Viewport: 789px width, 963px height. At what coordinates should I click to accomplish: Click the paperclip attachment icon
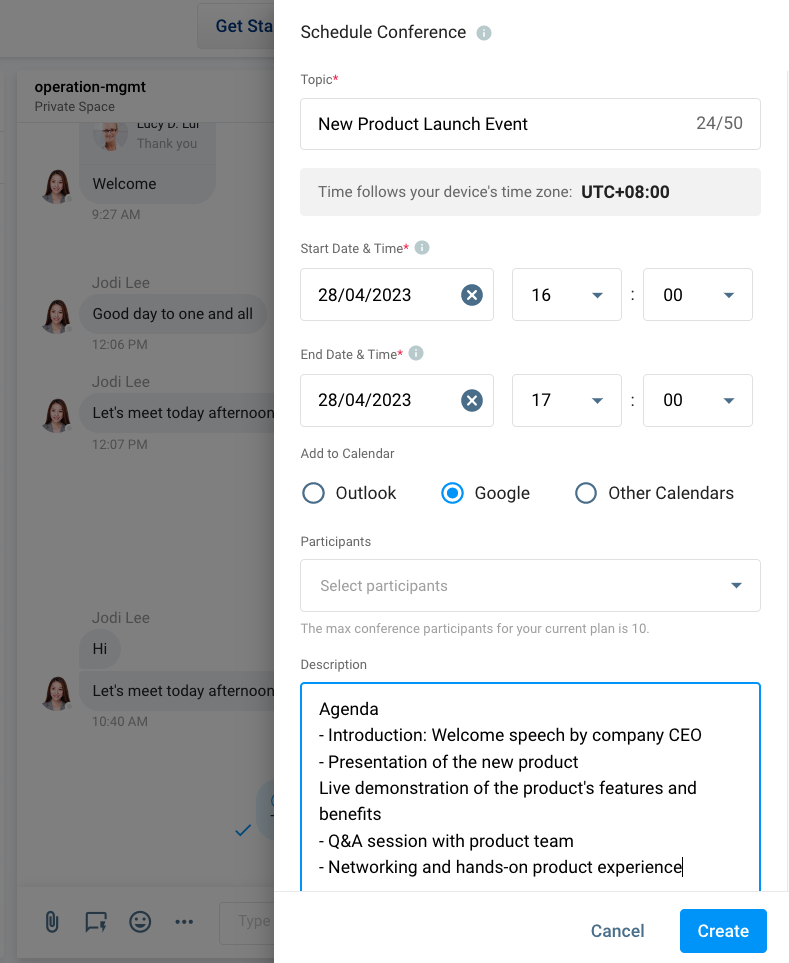pos(52,922)
